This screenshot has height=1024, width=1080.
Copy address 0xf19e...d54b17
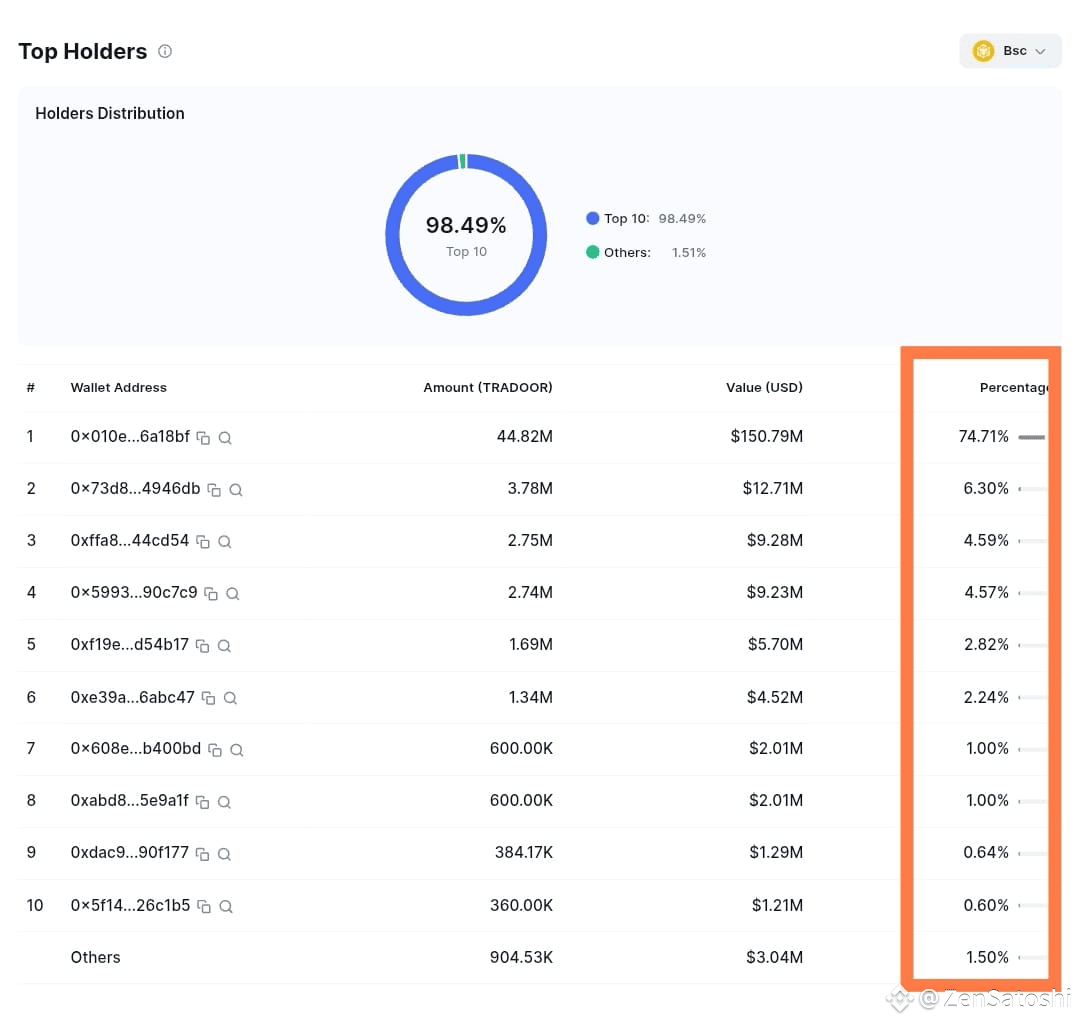[202, 645]
